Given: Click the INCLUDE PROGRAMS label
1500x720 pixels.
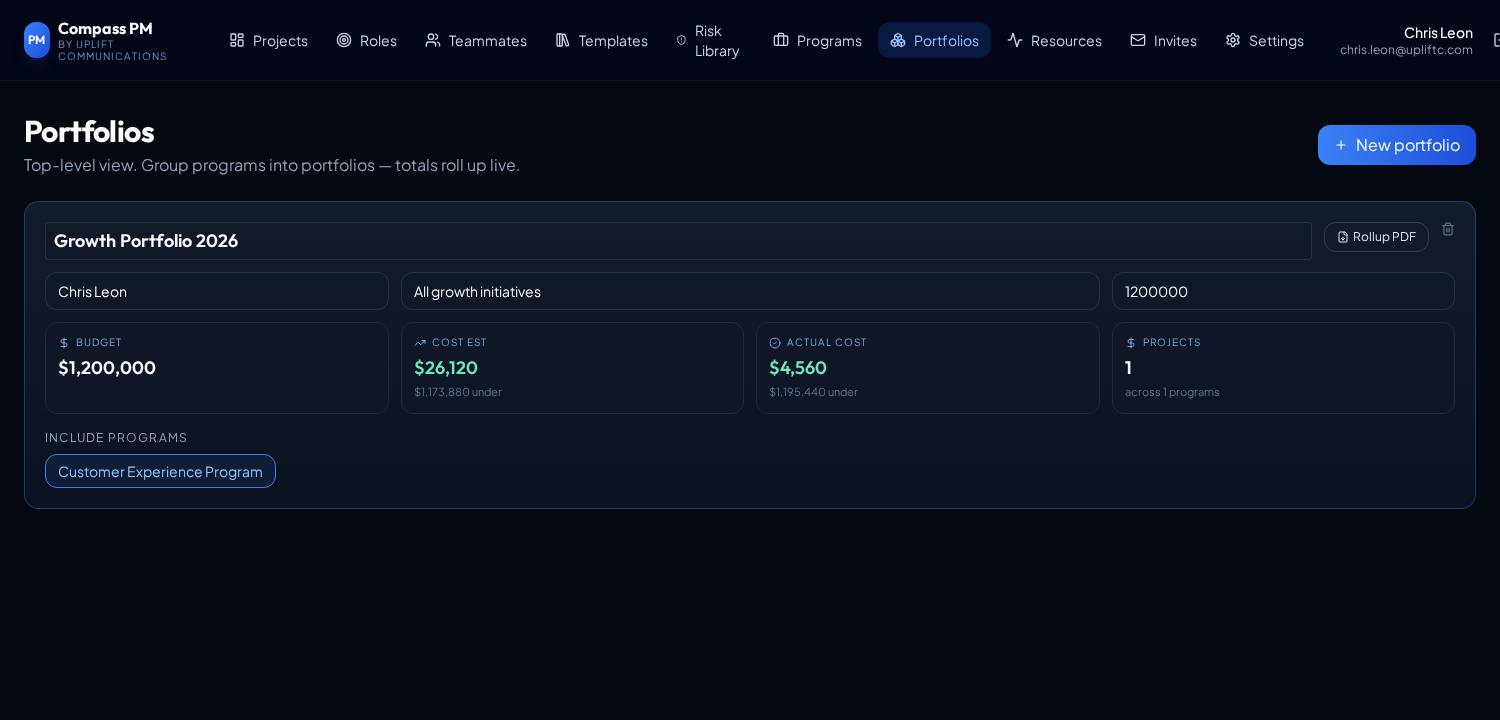Looking at the screenshot, I should coord(116,438).
